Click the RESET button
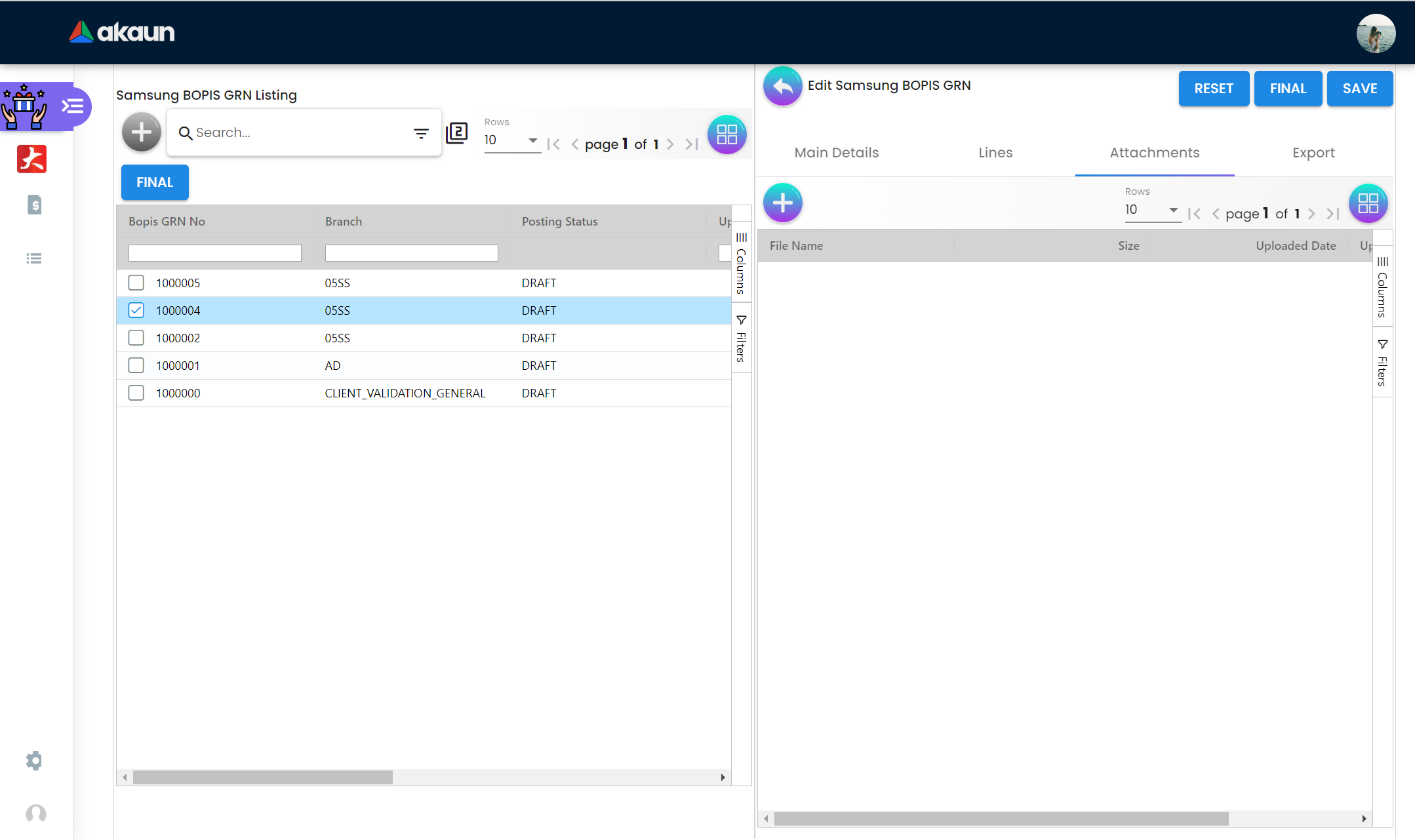Image resolution: width=1415 pixels, height=840 pixels. click(x=1213, y=89)
